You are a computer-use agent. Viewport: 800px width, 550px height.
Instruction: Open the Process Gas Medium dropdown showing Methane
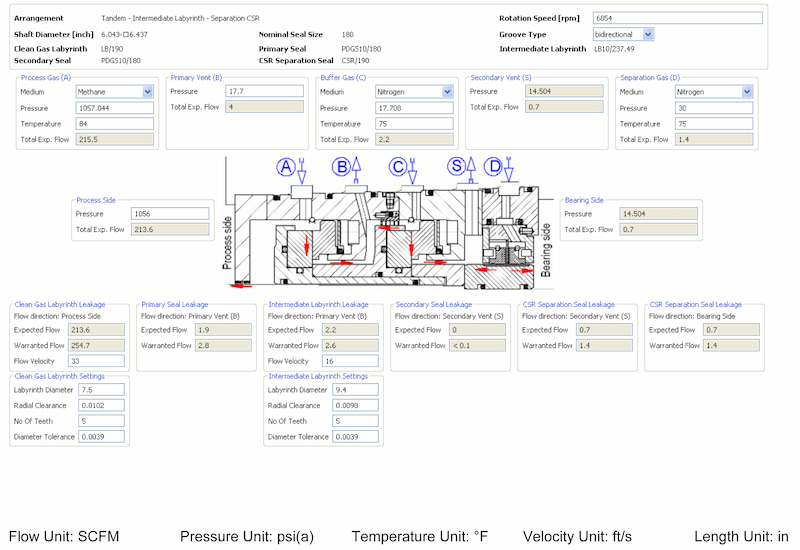(148, 92)
